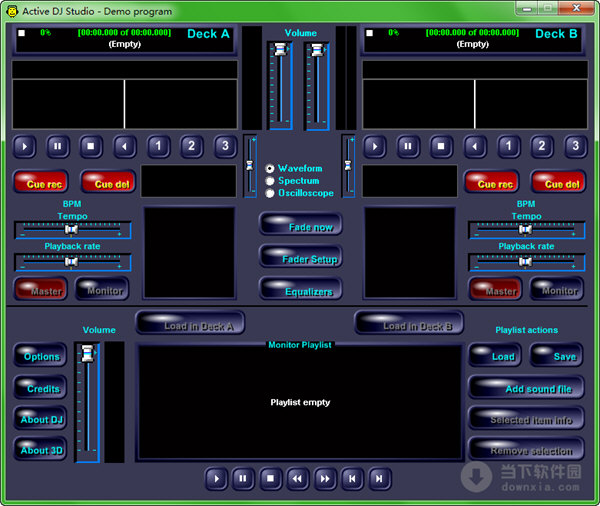The height and width of the screenshot is (506, 600).
Task: Adjust Deck A Tempo slider
Action: 73,230
